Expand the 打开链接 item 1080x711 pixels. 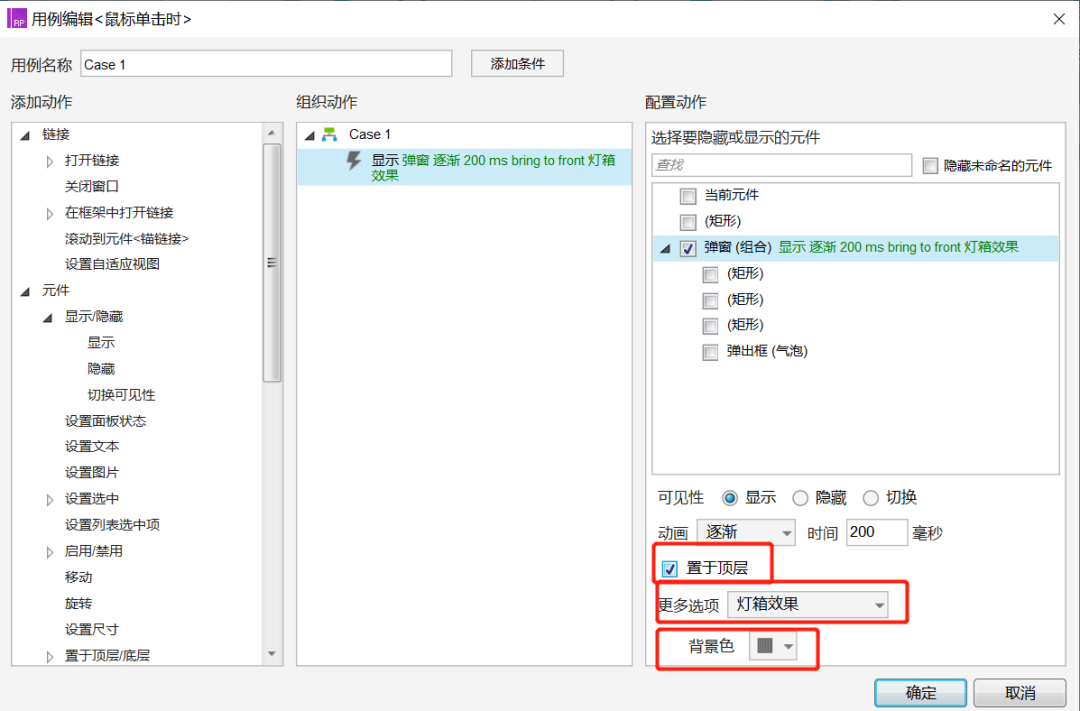click(50, 161)
